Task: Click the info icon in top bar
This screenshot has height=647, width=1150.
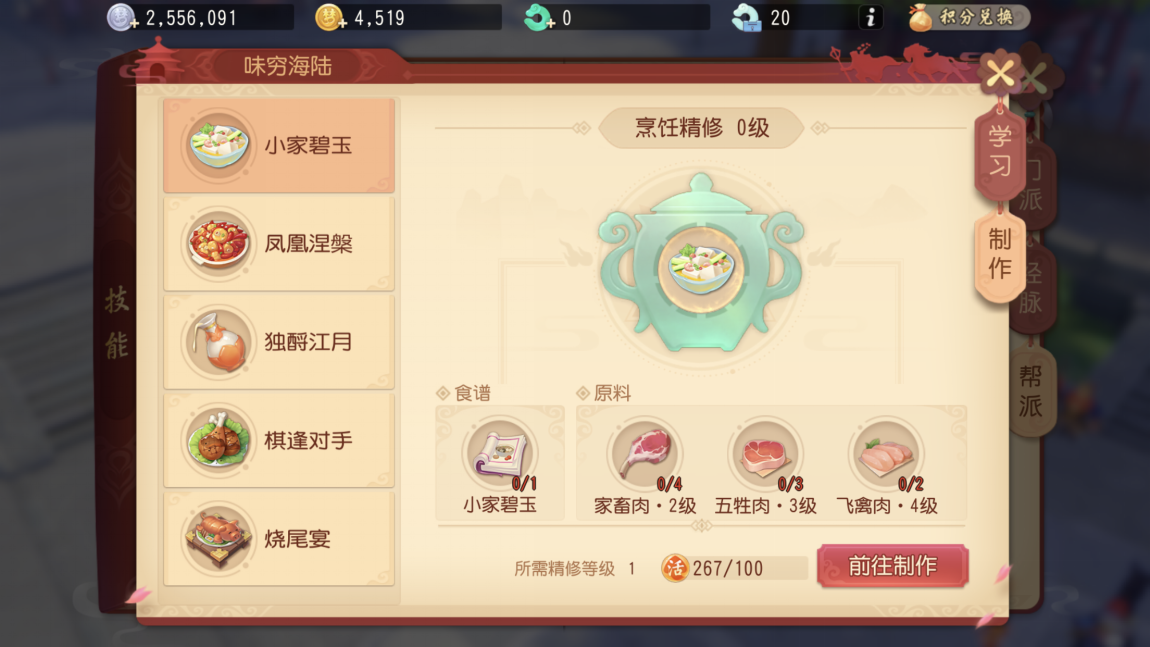Action: point(871,18)
